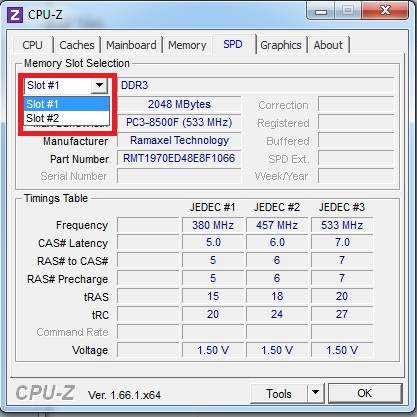The width and height of the screenshot is (417, 417).
Task: Click the Tools button
Action: click(x=279, y=394)
